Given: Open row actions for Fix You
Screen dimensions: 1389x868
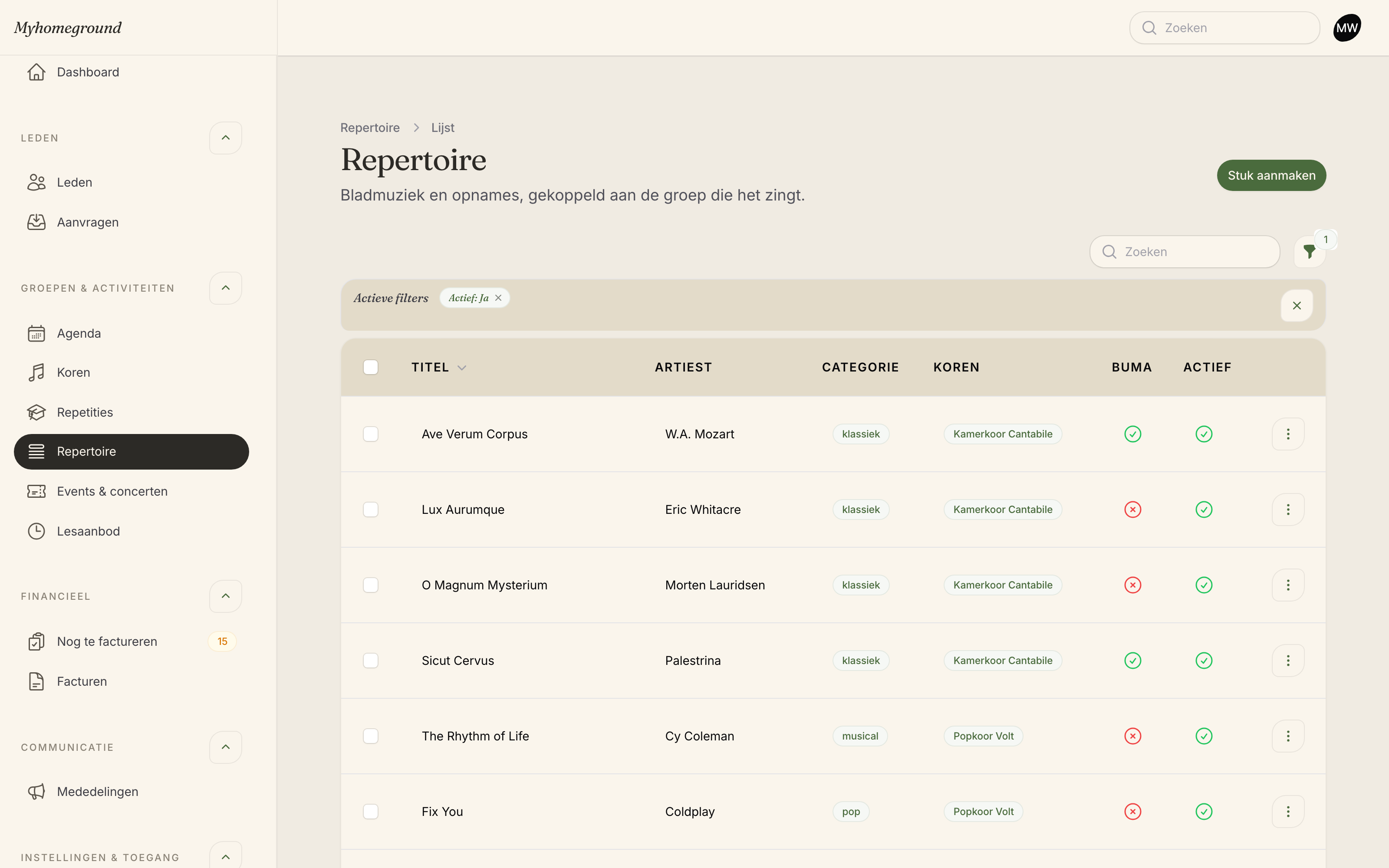Looking at the screenshot, I should (1288, 811).
